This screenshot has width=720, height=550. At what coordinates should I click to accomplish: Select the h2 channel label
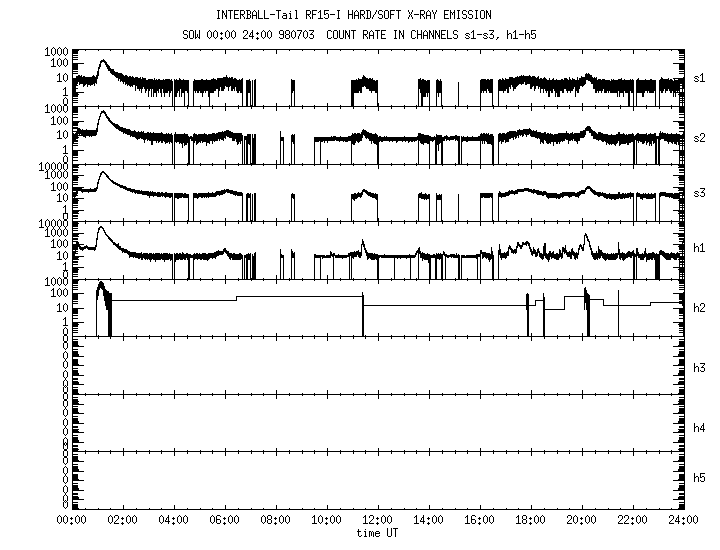click(700, 307)
